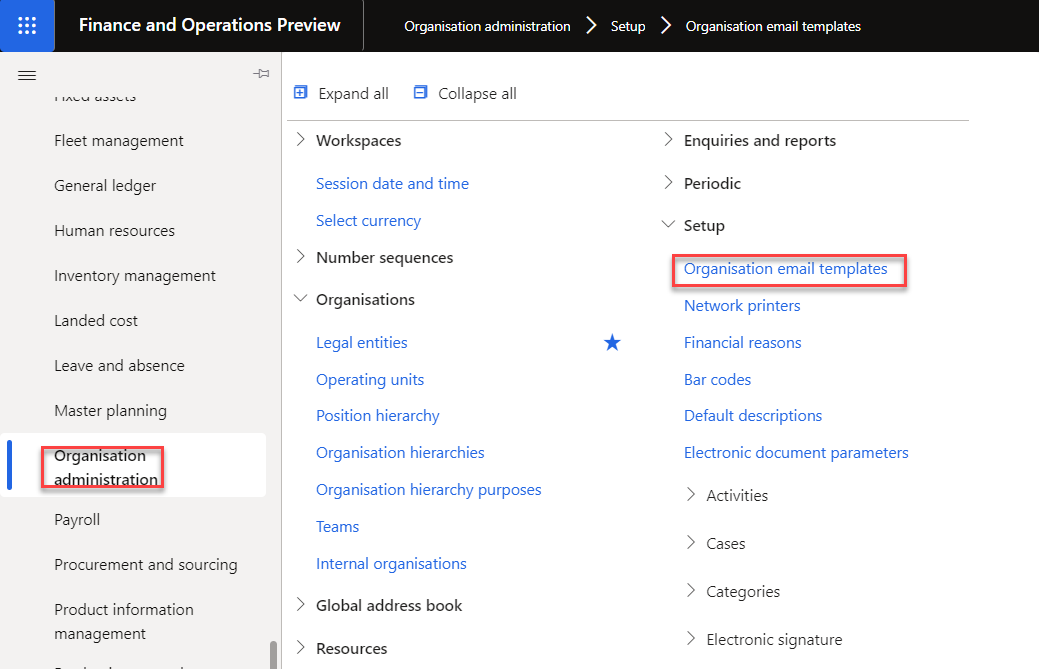Click Setup breadcrumb in header
Screen dimensions: 1039x669
pos(628,26)
